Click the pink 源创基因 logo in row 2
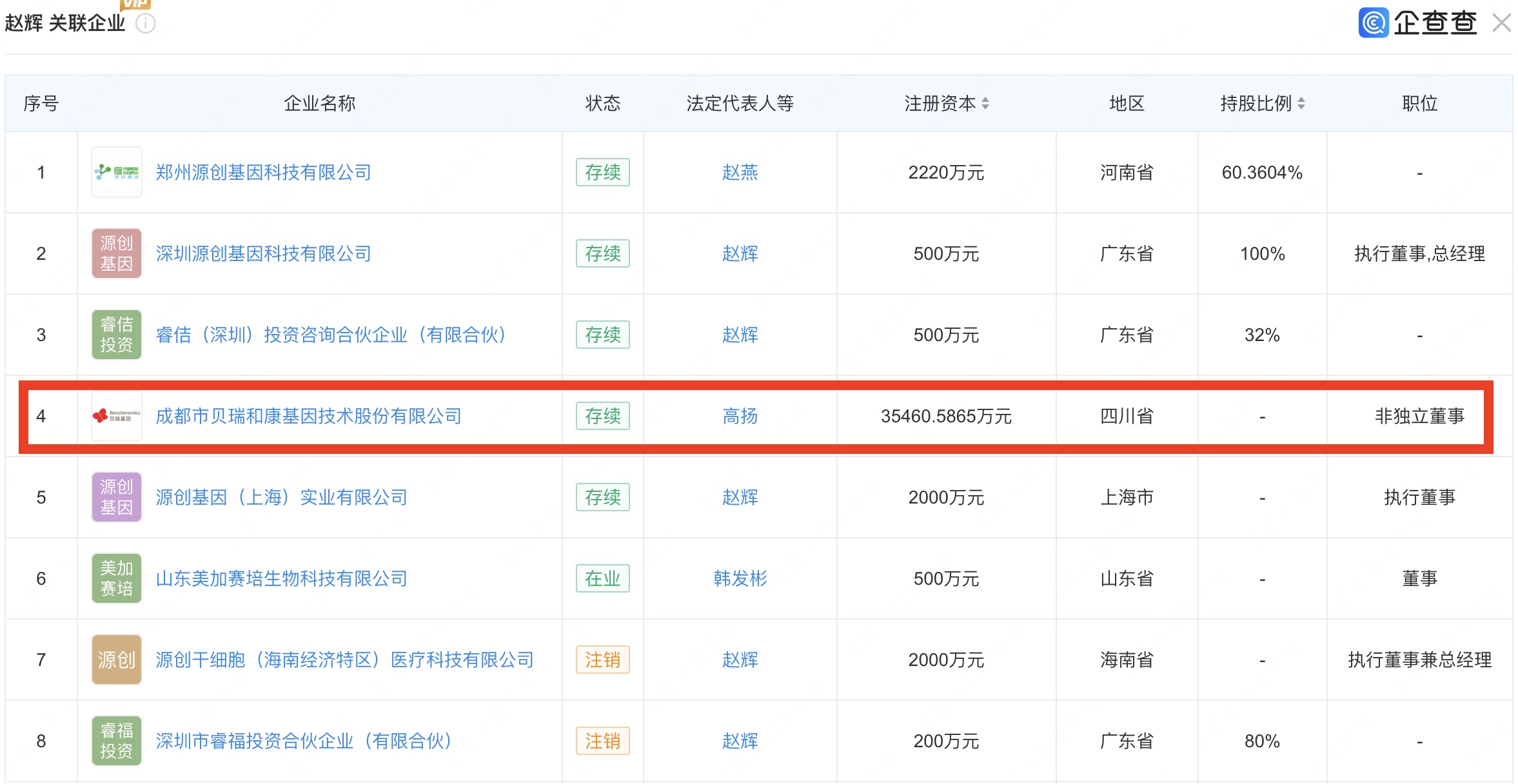The height and width of the screenshot is (784, 1518). tap(117, 253)
